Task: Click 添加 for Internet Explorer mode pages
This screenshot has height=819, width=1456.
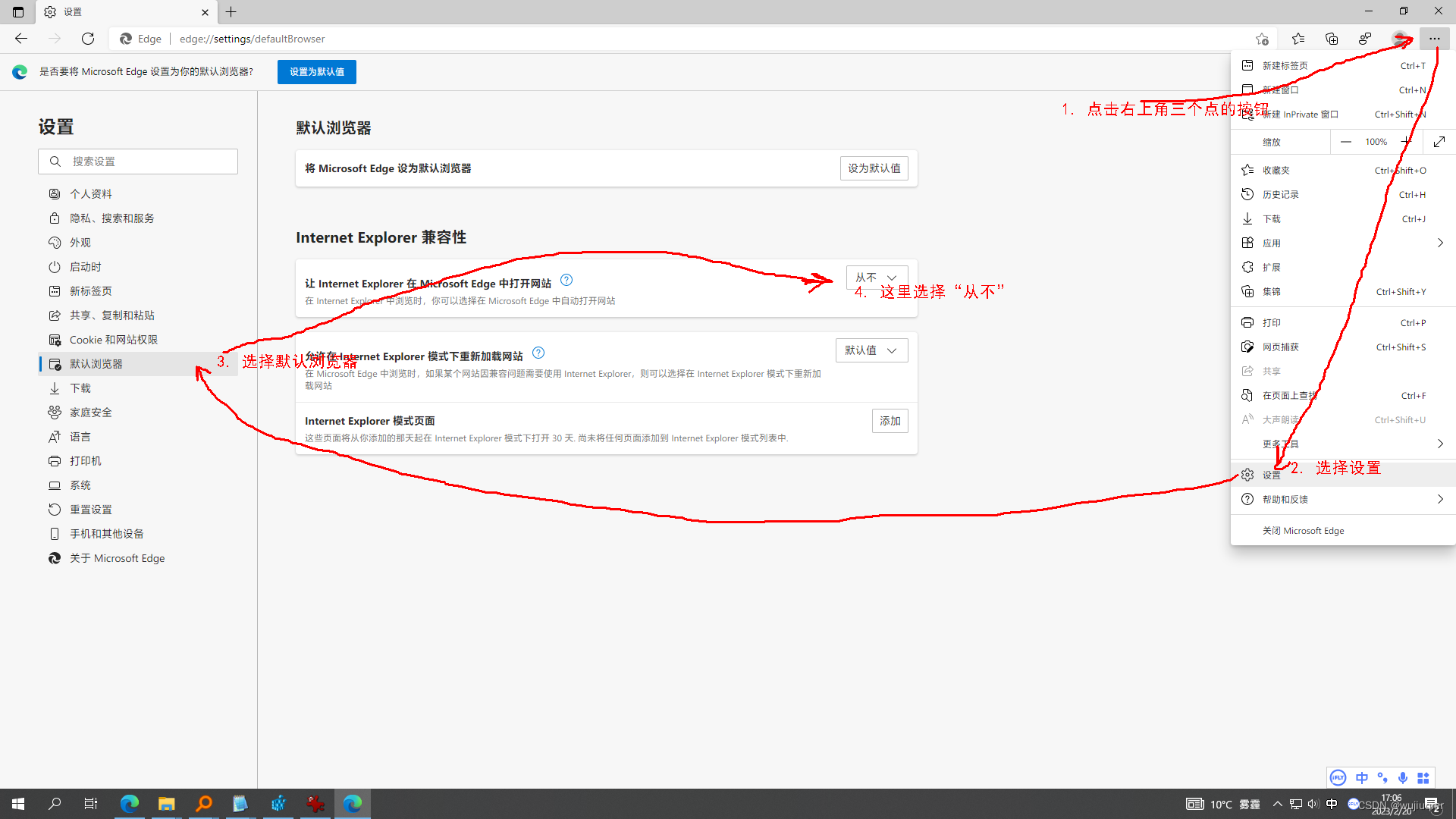Action: (x=890, y=421)
